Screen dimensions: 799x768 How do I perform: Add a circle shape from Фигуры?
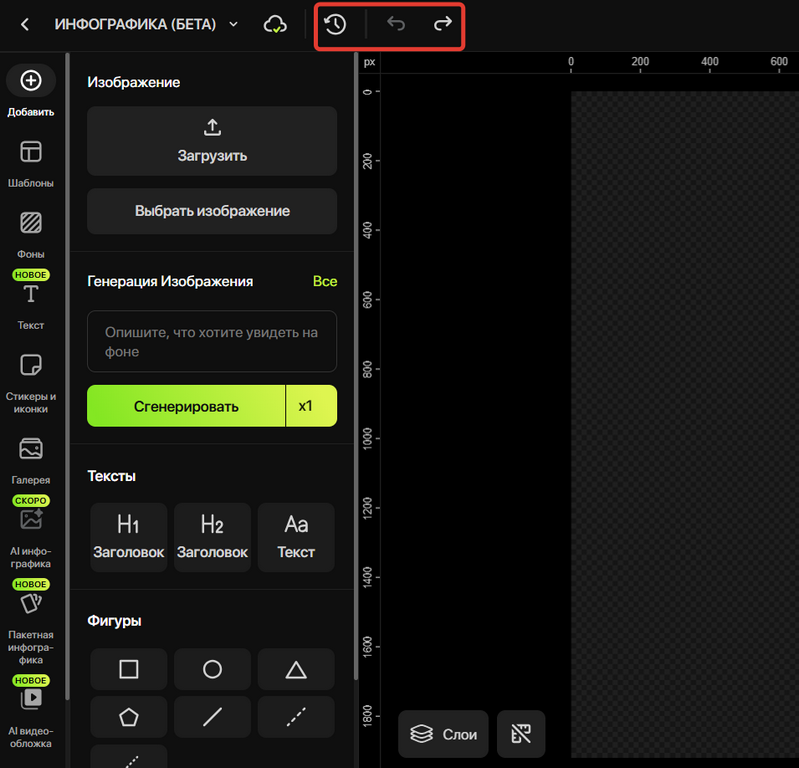212,669
